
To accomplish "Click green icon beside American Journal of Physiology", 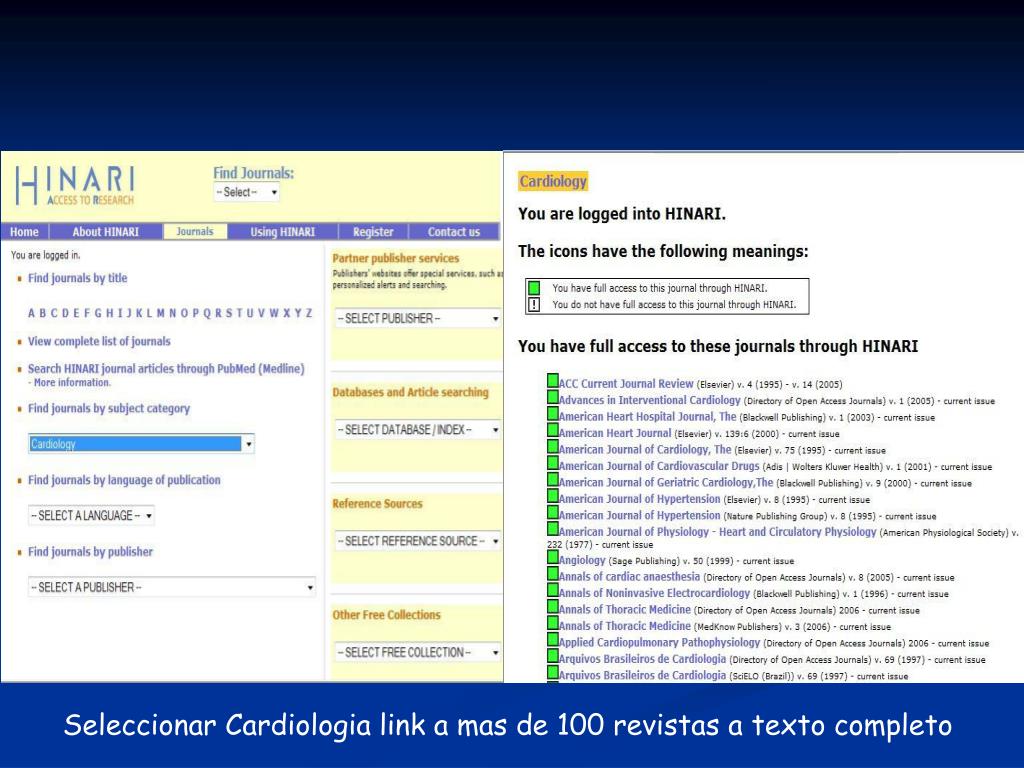I will pos(552,529).
